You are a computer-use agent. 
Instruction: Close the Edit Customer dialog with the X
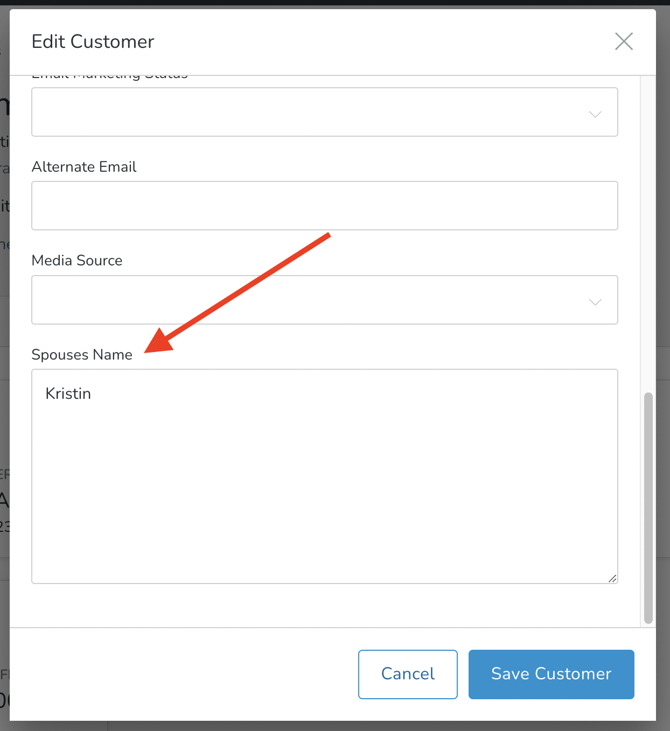(x=624, y=41)
